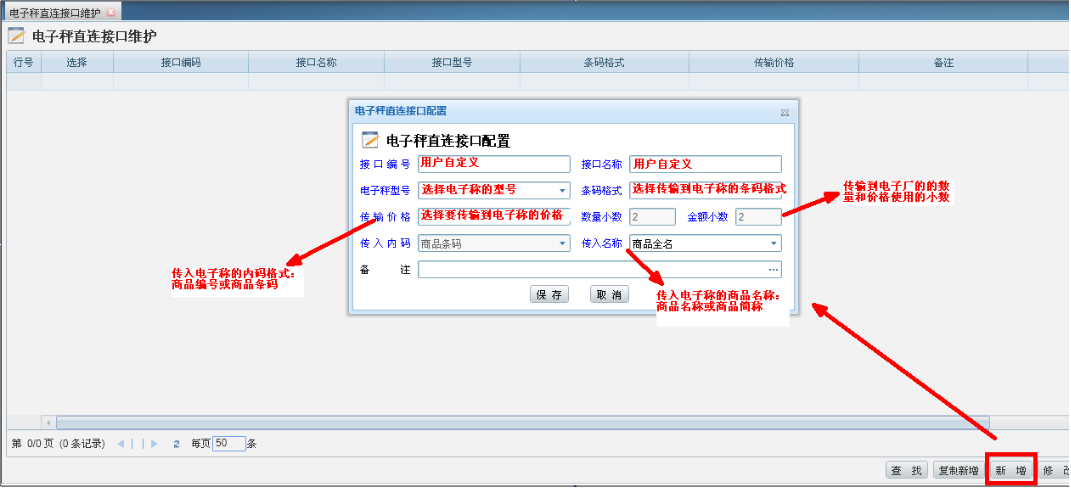Expand the 传入内码 dropdown
Image resolution: width=1071 pixels, height=488 pixels.
click(x=562, y=243)
